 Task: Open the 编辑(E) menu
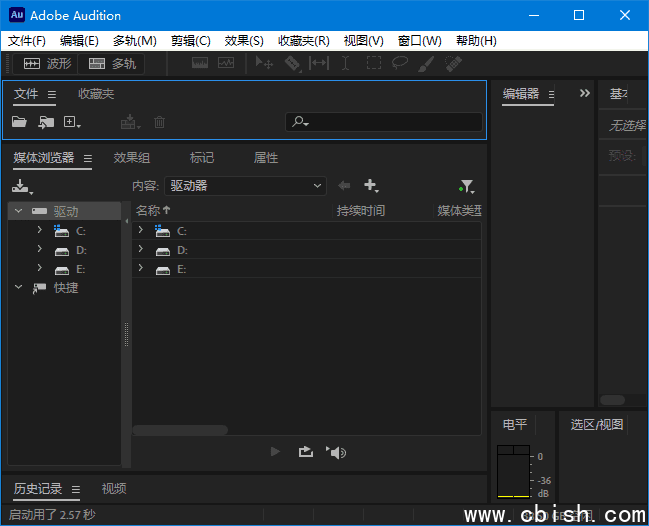pyautogui.click(x=79, y=41)
